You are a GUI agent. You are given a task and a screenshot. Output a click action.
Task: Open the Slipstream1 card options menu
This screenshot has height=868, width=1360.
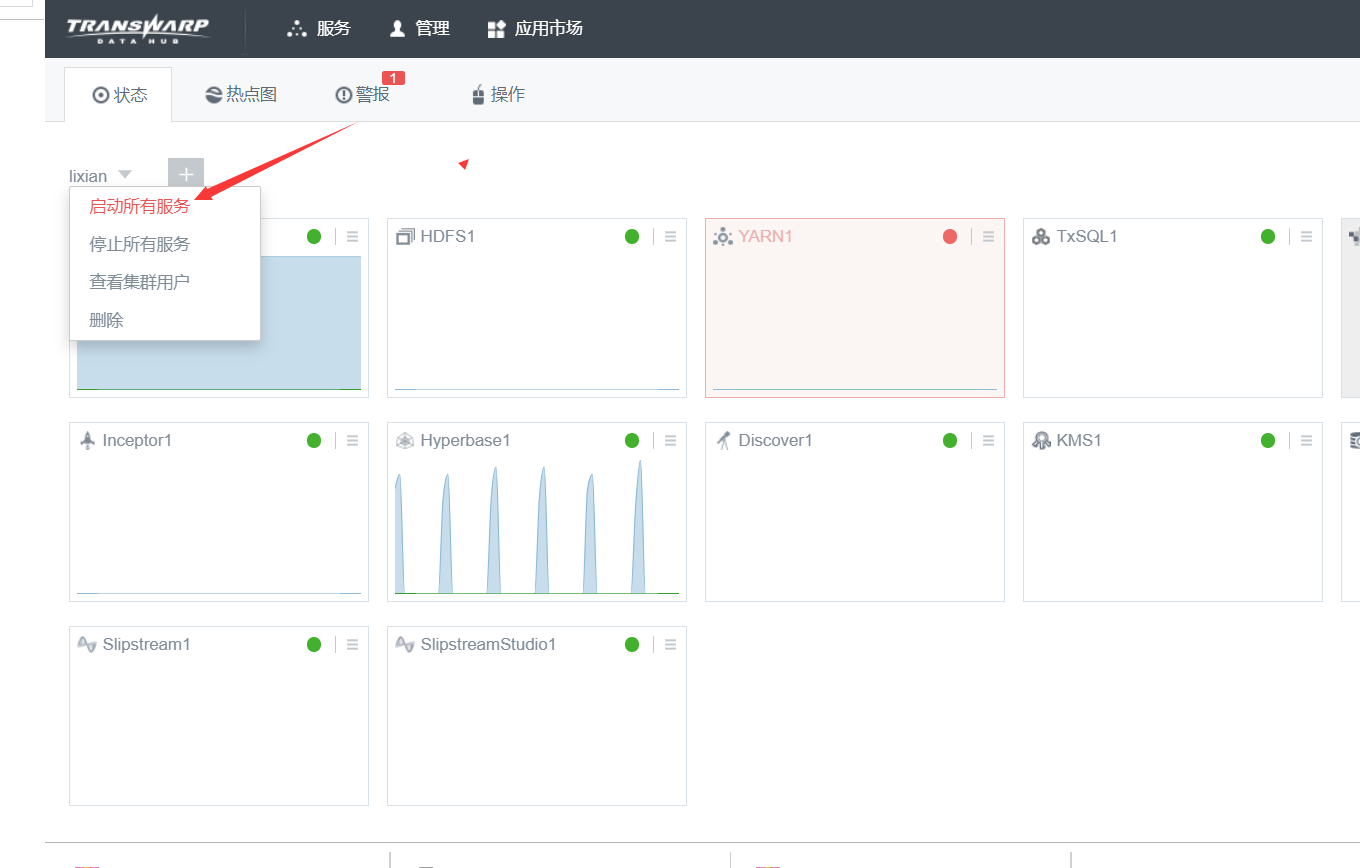[353, 645]
